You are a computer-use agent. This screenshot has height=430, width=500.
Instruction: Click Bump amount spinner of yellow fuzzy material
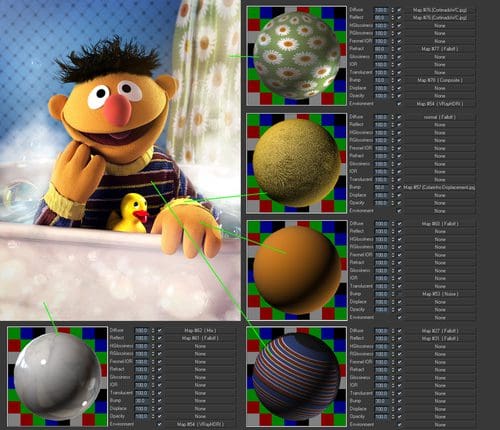click(x=392, y=187)
